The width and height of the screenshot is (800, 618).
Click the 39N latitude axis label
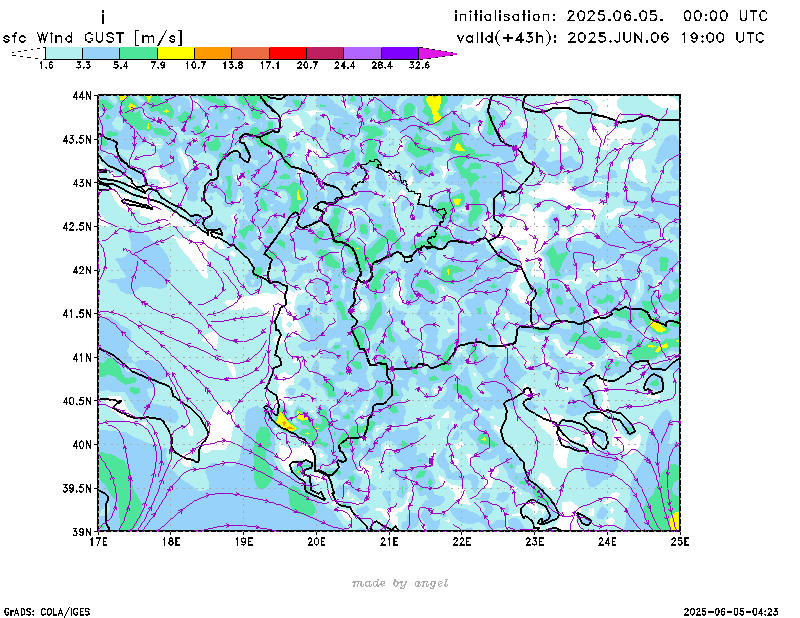82,531
